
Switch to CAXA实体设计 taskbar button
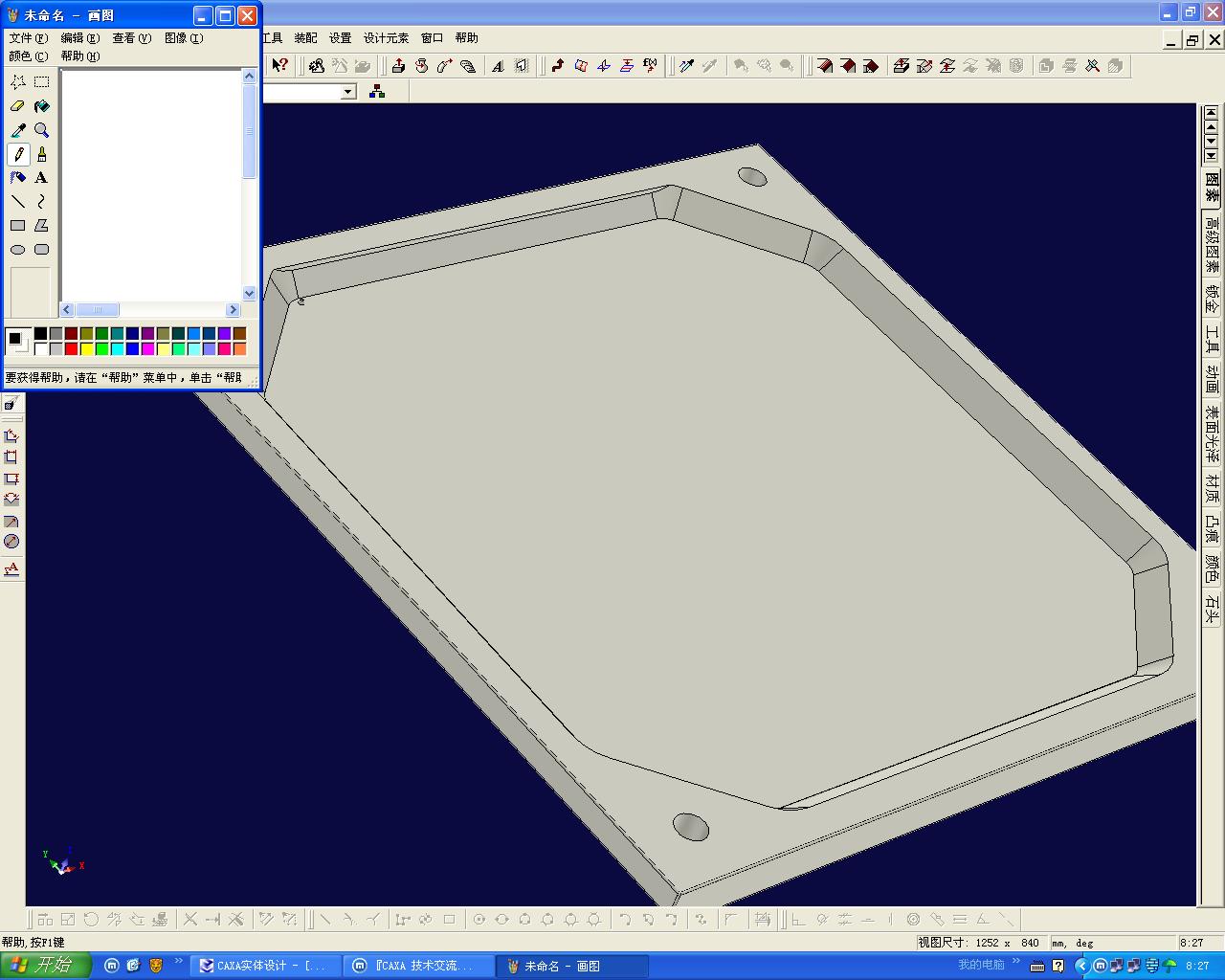(265, 966)
